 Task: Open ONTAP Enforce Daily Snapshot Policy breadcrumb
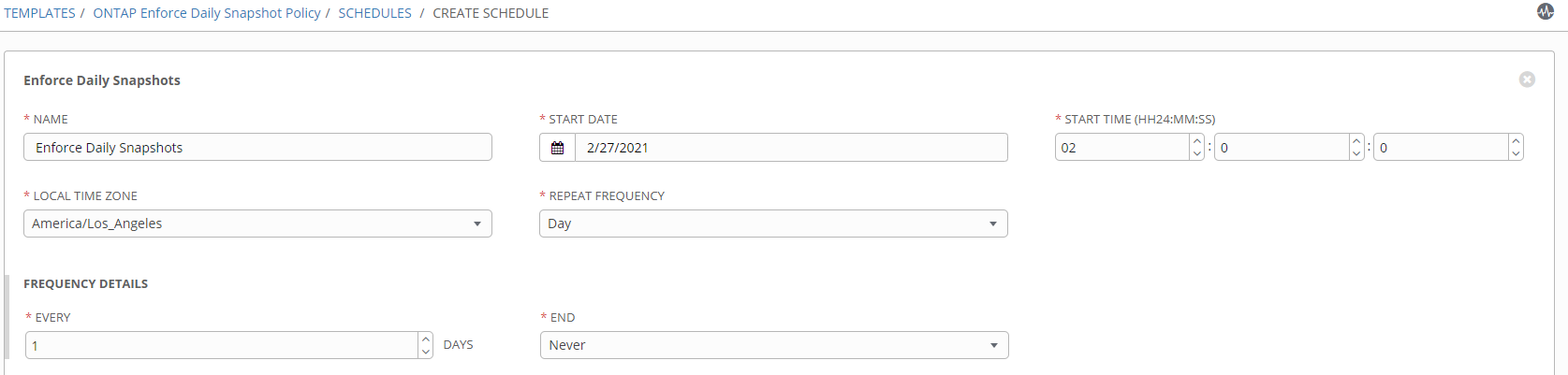[x=207, y=13]
